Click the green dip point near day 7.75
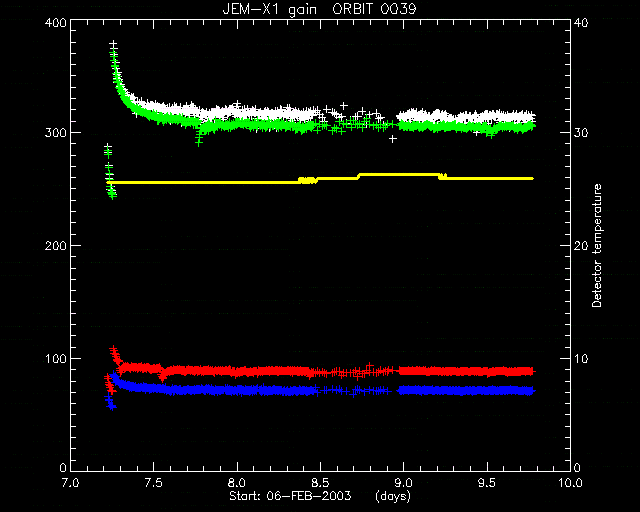640x512 pixels. (199, 142)
